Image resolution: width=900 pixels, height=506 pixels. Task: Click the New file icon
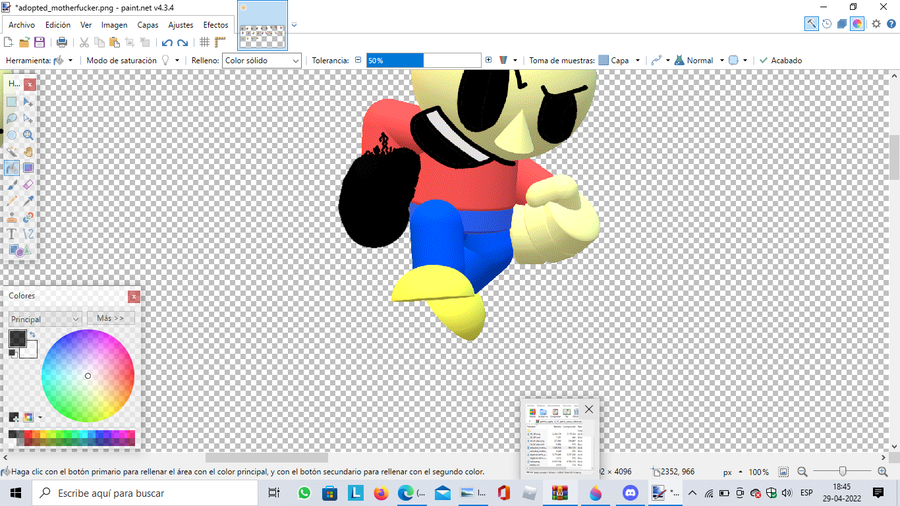coord(9,42)
